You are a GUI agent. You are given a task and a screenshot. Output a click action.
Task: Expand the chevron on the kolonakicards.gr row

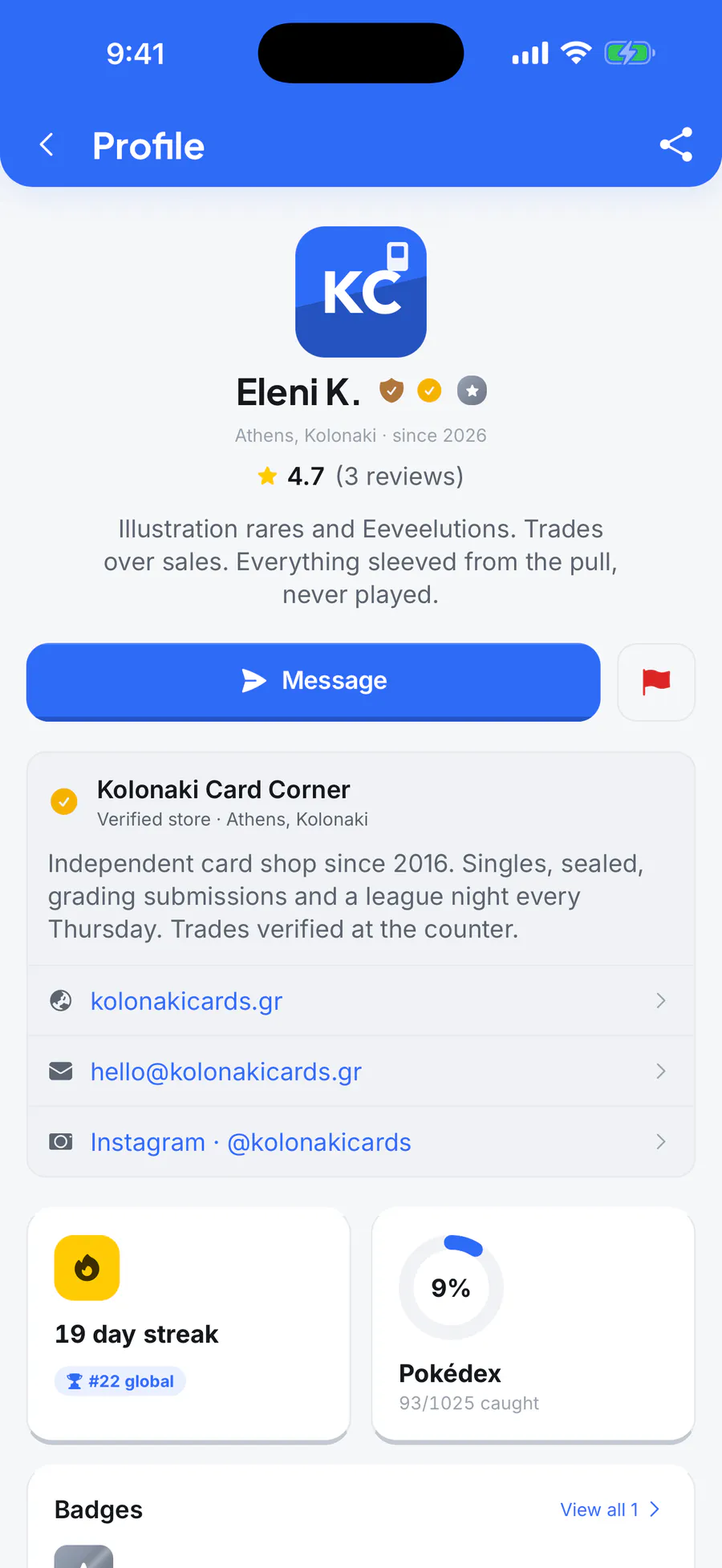coord(661,1001)
